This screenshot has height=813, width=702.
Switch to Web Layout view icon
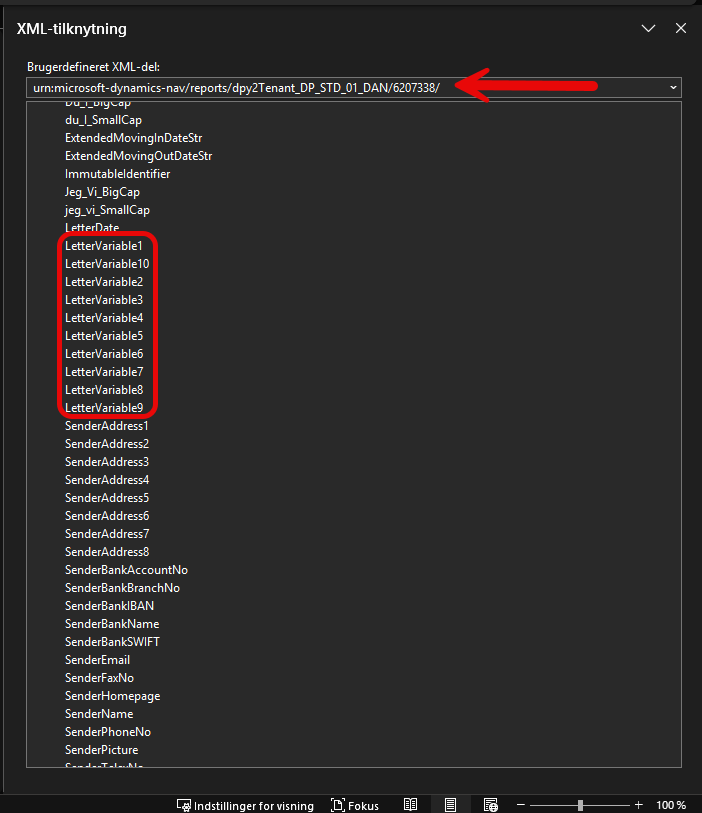tap(490, 805)
